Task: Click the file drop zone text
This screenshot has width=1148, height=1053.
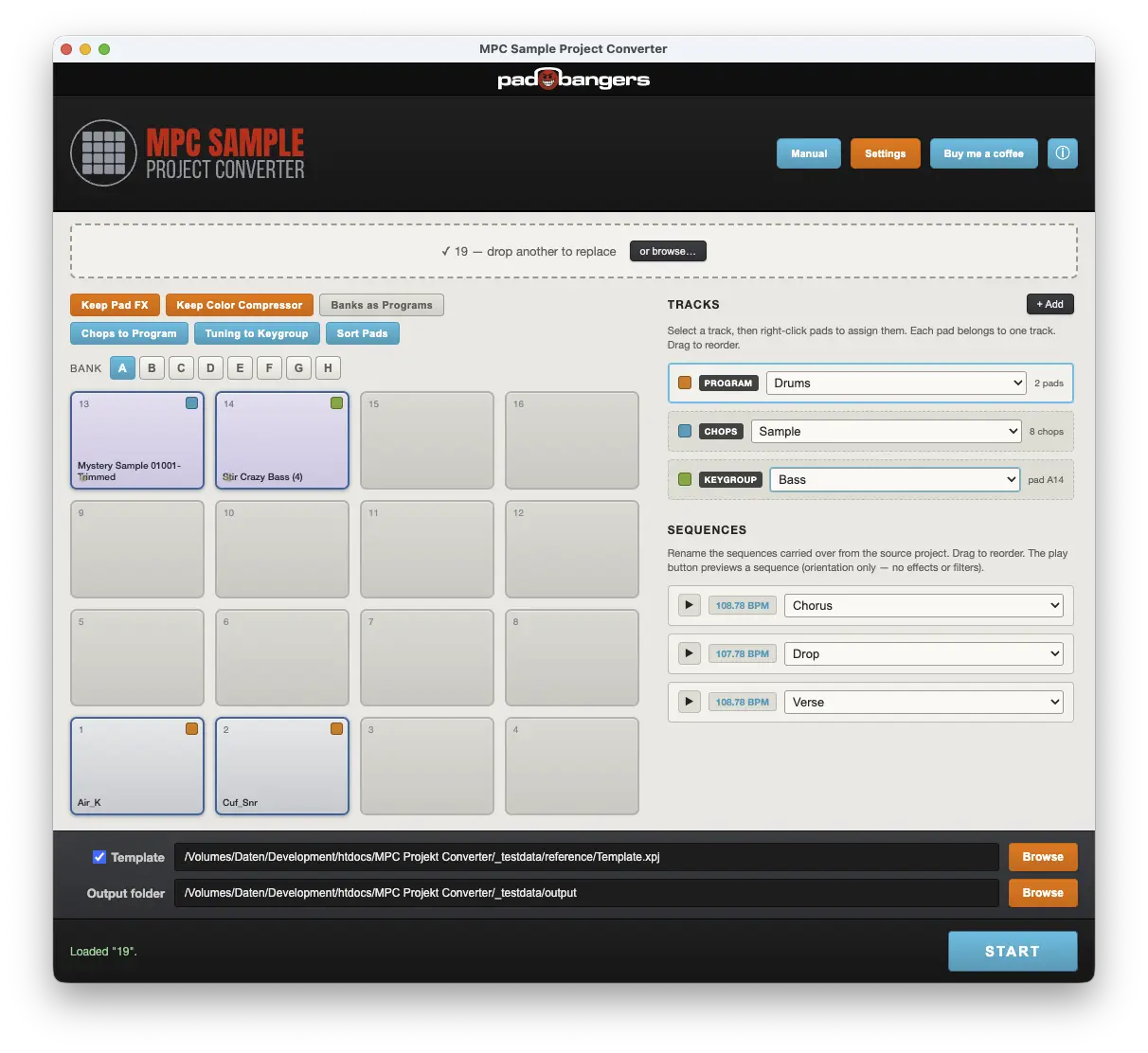Action: point(529,251)
